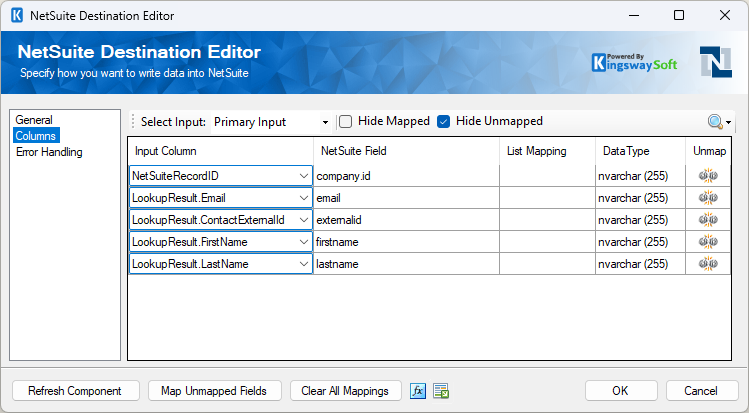
Task: Click the Refresh Component button
Action: (x=75, y=391)
